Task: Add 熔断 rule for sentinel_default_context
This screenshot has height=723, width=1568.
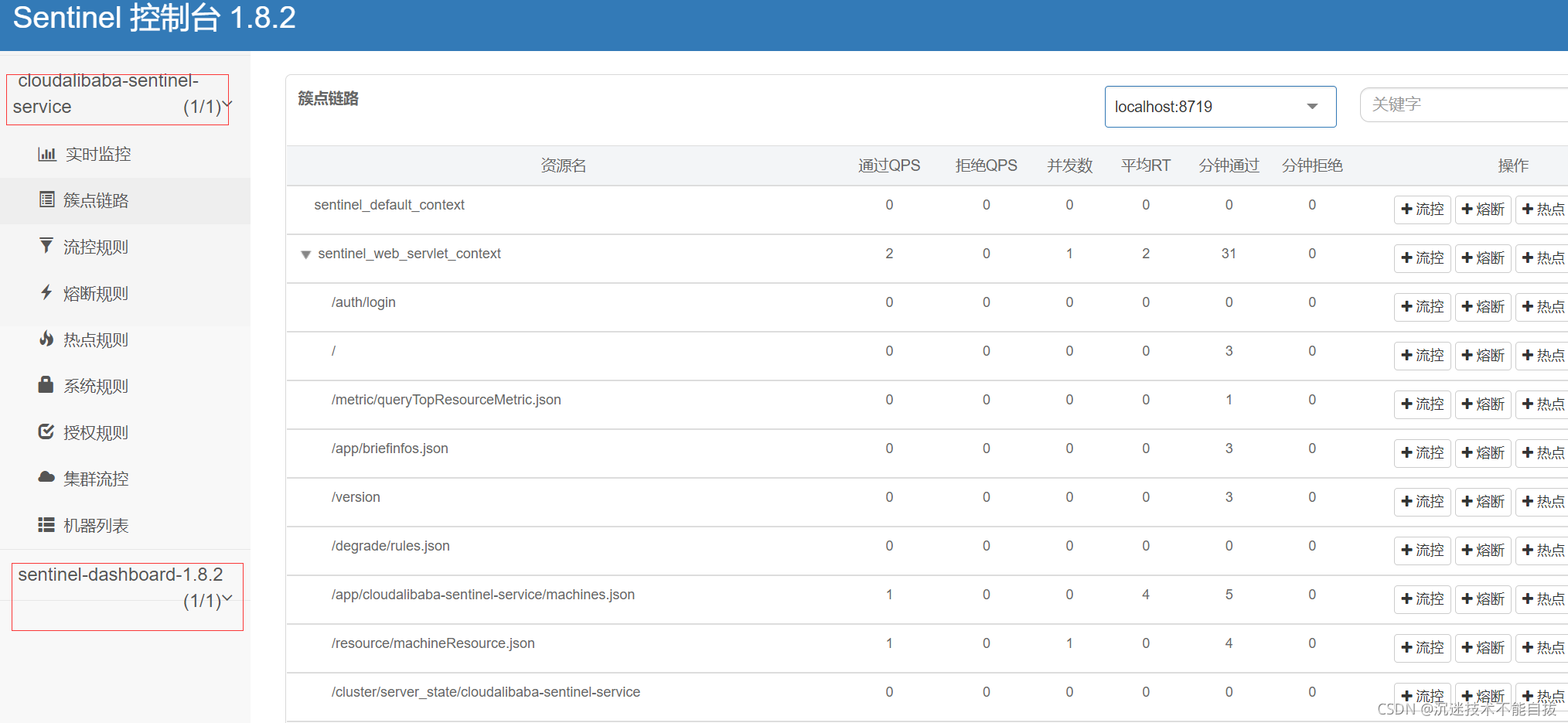Action: [1482, 210]
